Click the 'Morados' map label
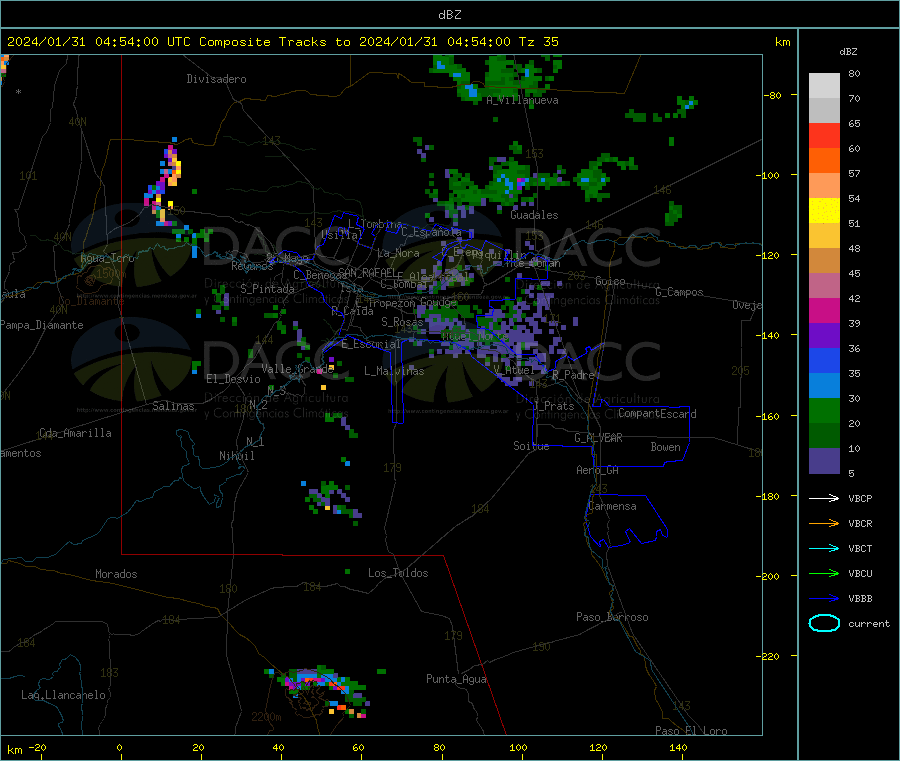The height and width of the screenshot is (761, 900). pyautogui.click(x=116, y=574)
